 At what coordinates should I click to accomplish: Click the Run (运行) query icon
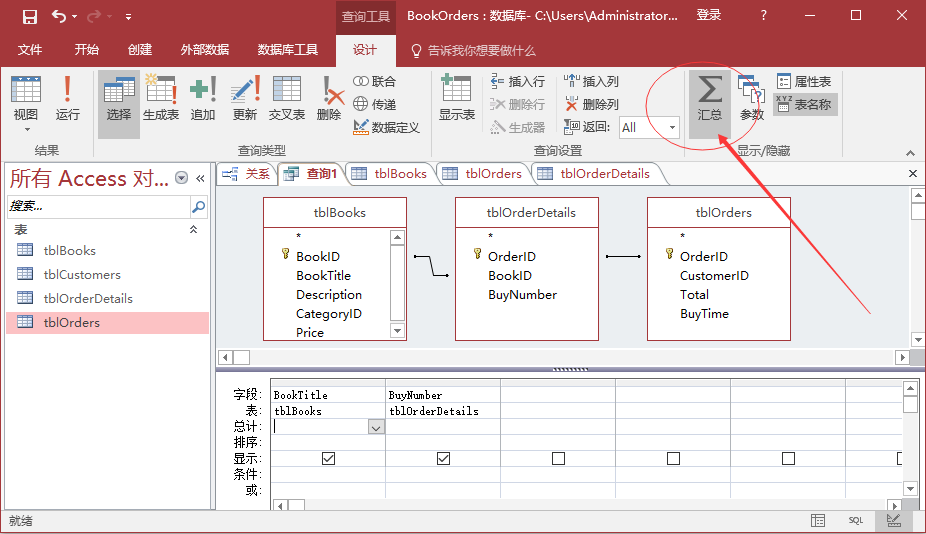click(x=67, y=99)
